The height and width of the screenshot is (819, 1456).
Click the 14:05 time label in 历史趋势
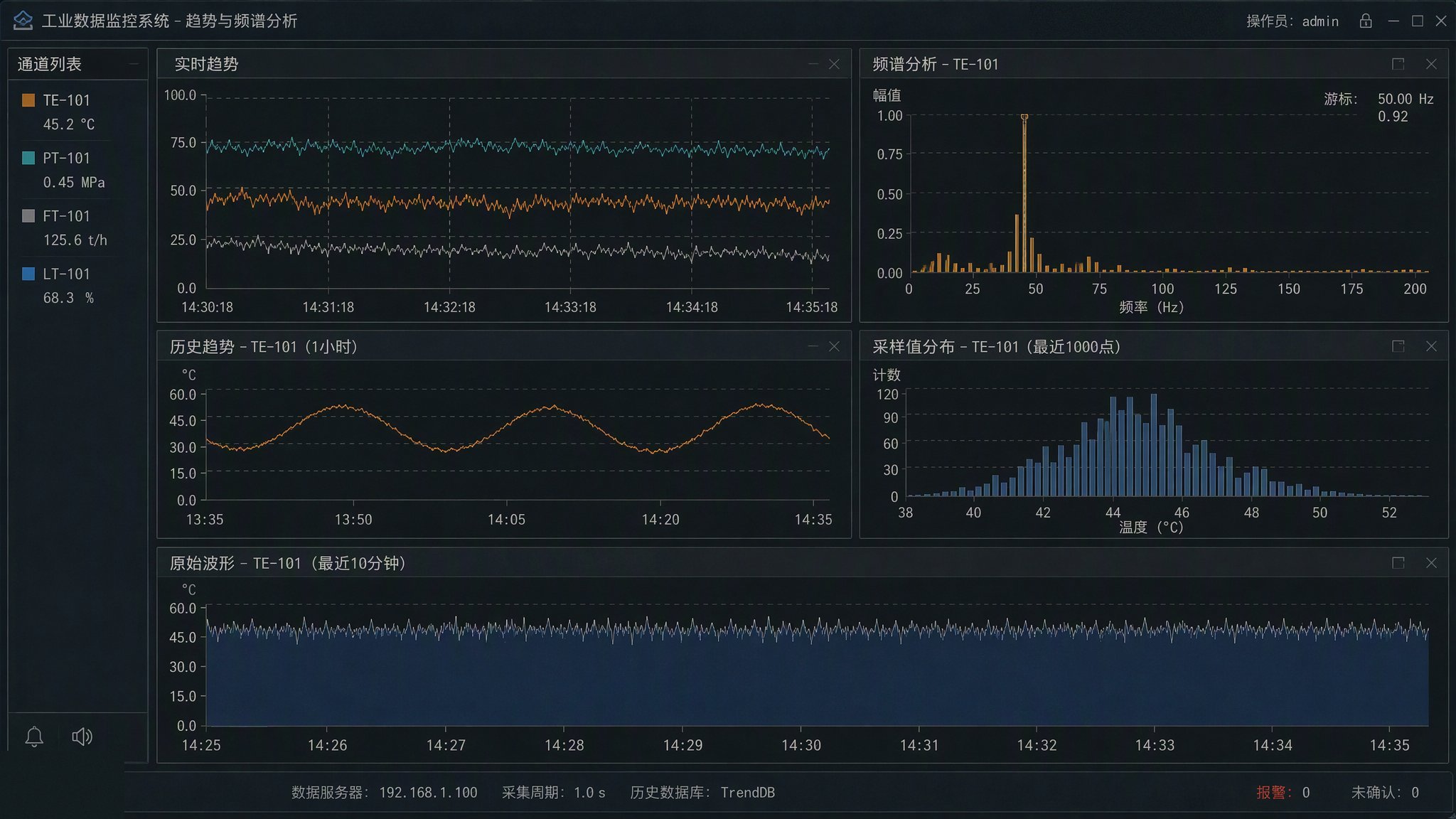[x=506, y=520]
